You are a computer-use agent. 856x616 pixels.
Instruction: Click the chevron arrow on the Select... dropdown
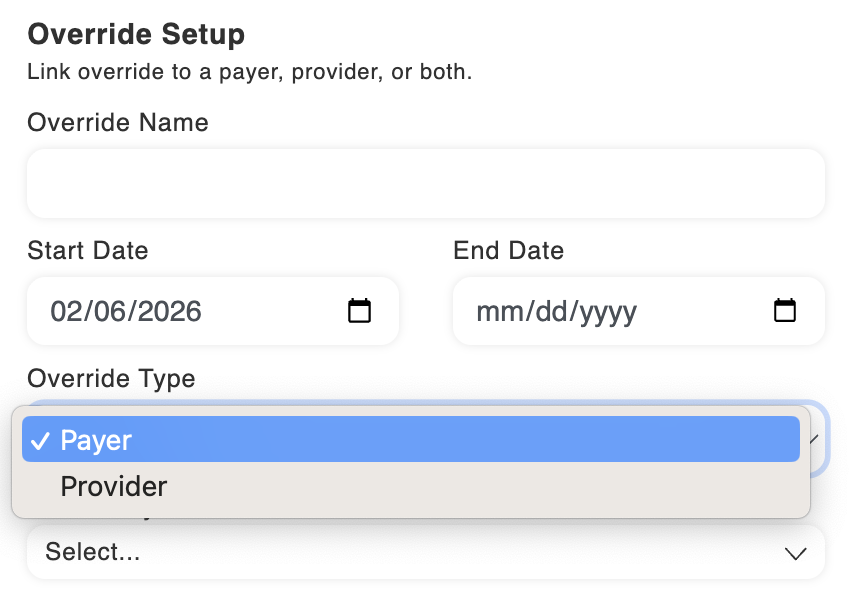click(x=795, y=553)
